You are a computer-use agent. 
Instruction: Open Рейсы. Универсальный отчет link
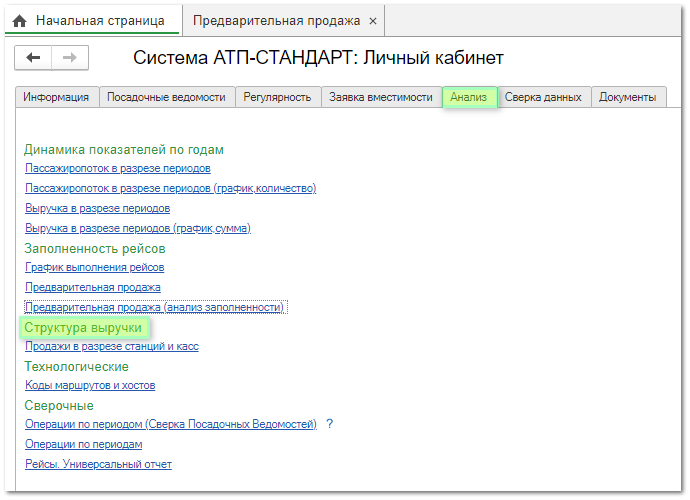pos(98,464)
